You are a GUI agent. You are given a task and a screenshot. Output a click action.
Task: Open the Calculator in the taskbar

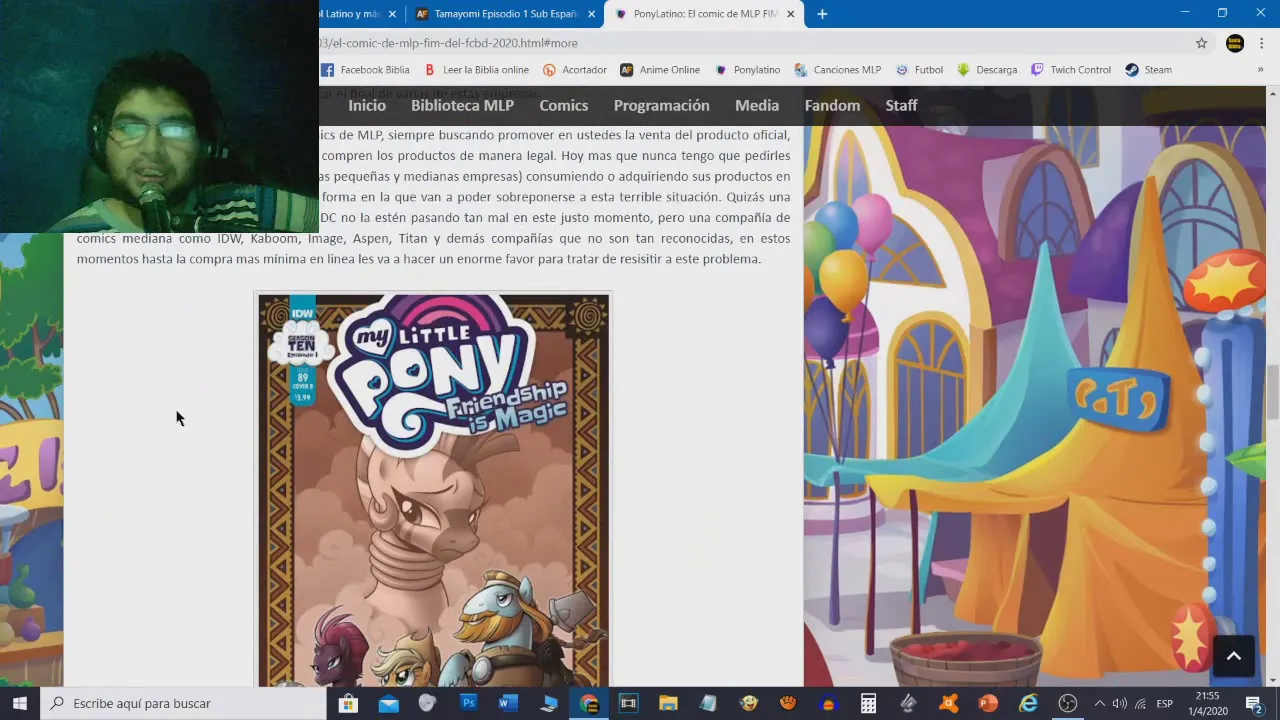(x=868, y=703)
